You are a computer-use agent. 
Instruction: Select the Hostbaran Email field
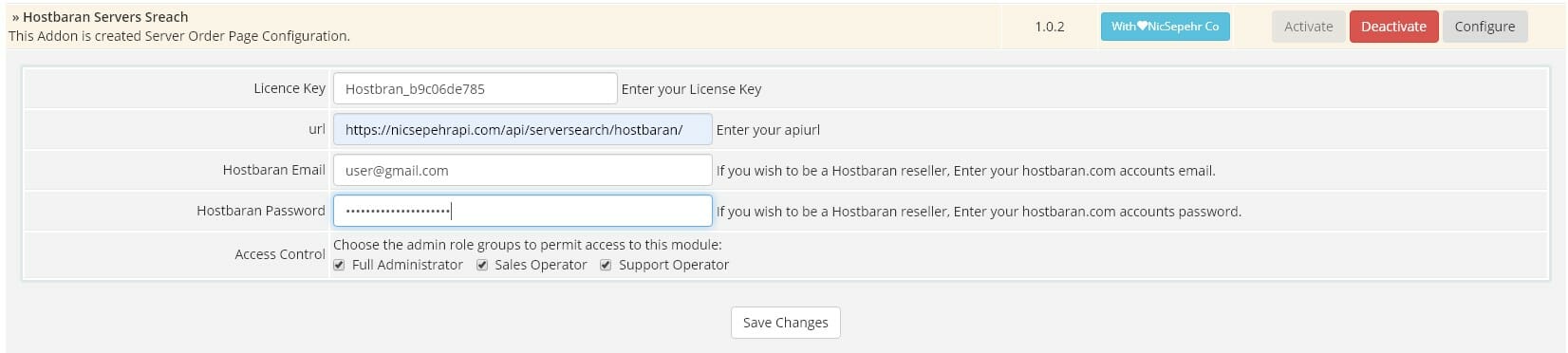[522, 171]
